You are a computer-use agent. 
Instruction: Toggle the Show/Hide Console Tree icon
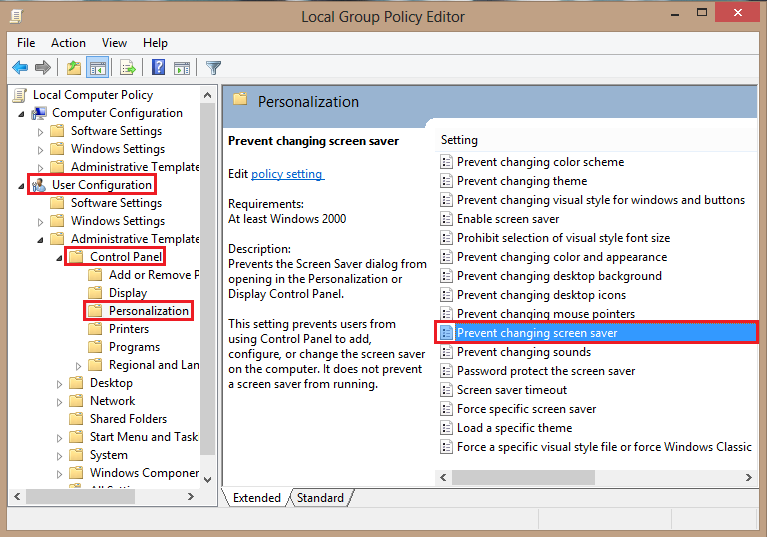pyautogui.click(x=97, y=67)
